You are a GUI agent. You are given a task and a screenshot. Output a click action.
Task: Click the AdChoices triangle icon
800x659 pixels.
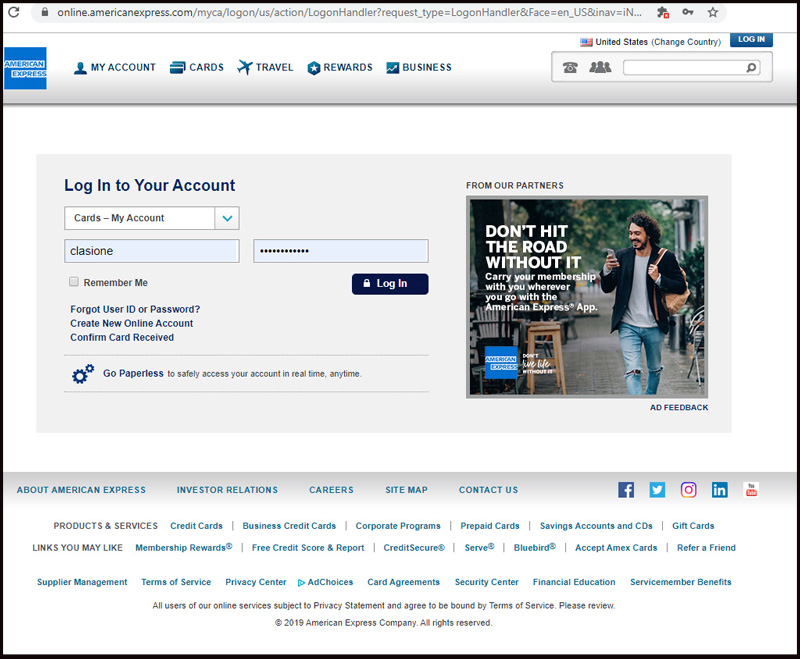pyautogui.click(x=301, y=582)
